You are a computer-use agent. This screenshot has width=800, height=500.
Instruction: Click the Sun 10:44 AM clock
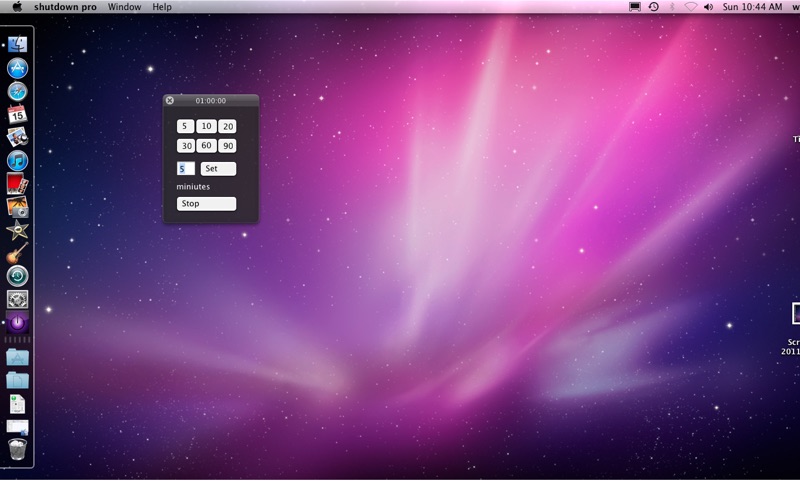752,7
